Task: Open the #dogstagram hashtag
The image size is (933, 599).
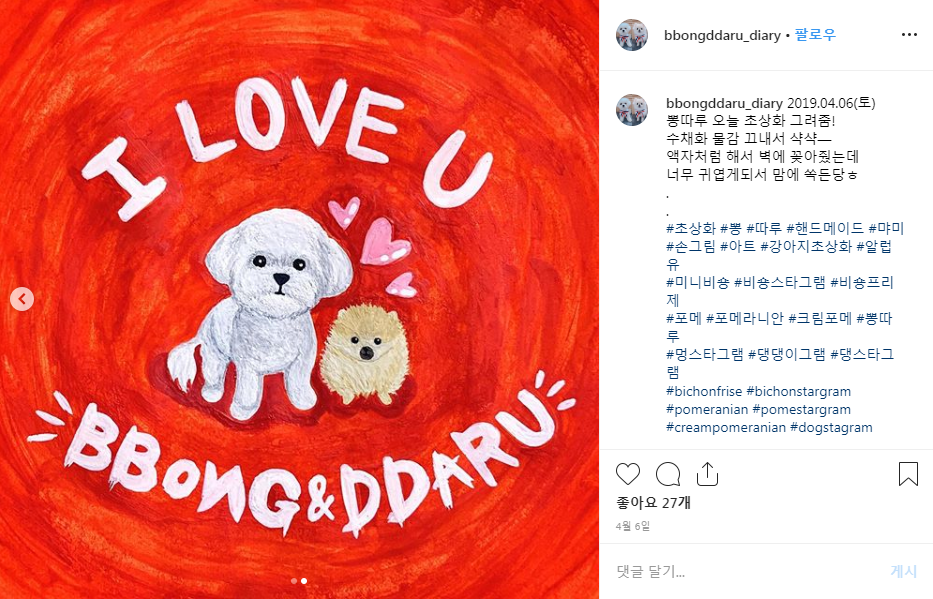Action: (x=831, y=427)
